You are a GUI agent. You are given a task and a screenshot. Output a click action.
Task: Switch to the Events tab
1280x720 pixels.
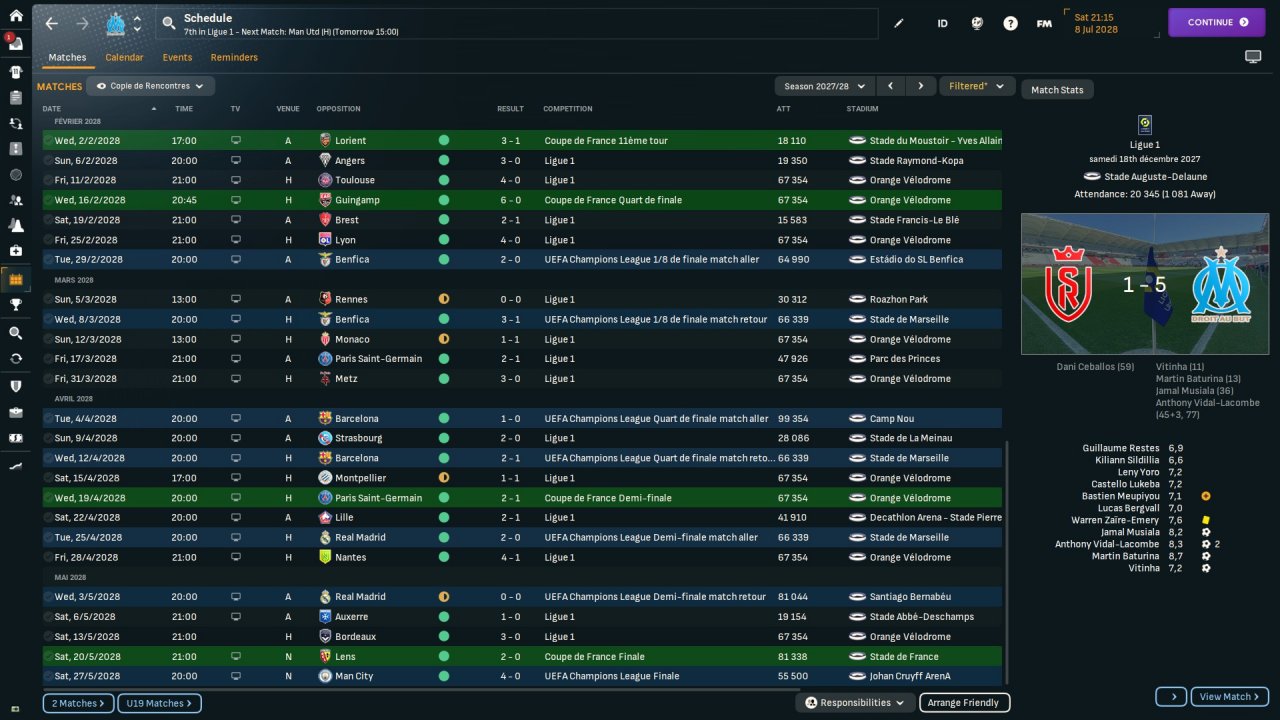(x=177, y=58)
